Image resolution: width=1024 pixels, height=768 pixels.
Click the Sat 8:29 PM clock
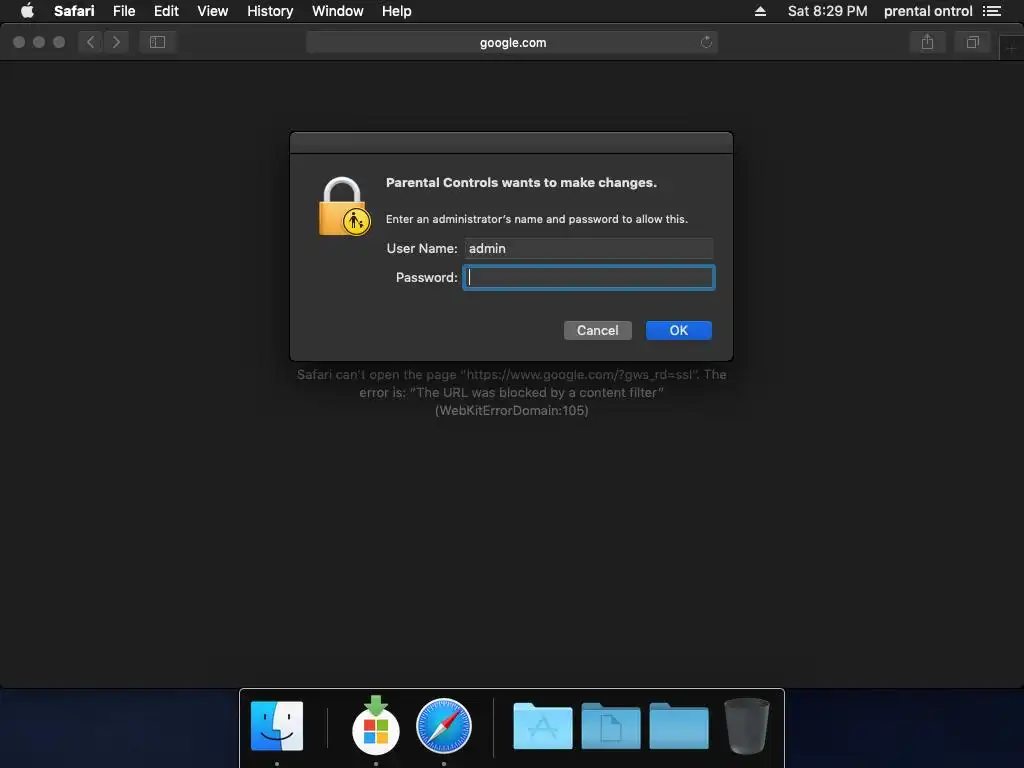pyautogui.click(x=827, y=11)
